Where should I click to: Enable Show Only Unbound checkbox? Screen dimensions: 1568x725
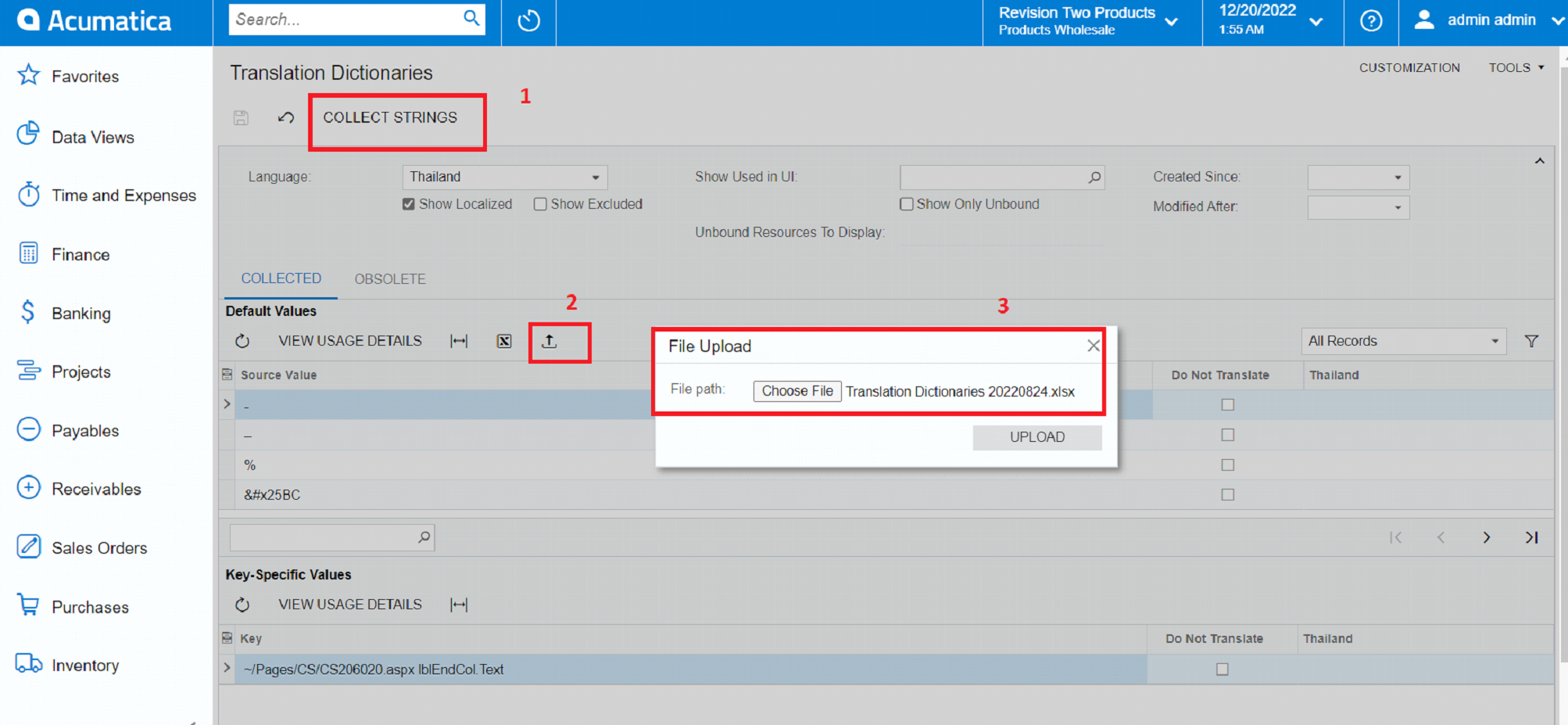907,204
